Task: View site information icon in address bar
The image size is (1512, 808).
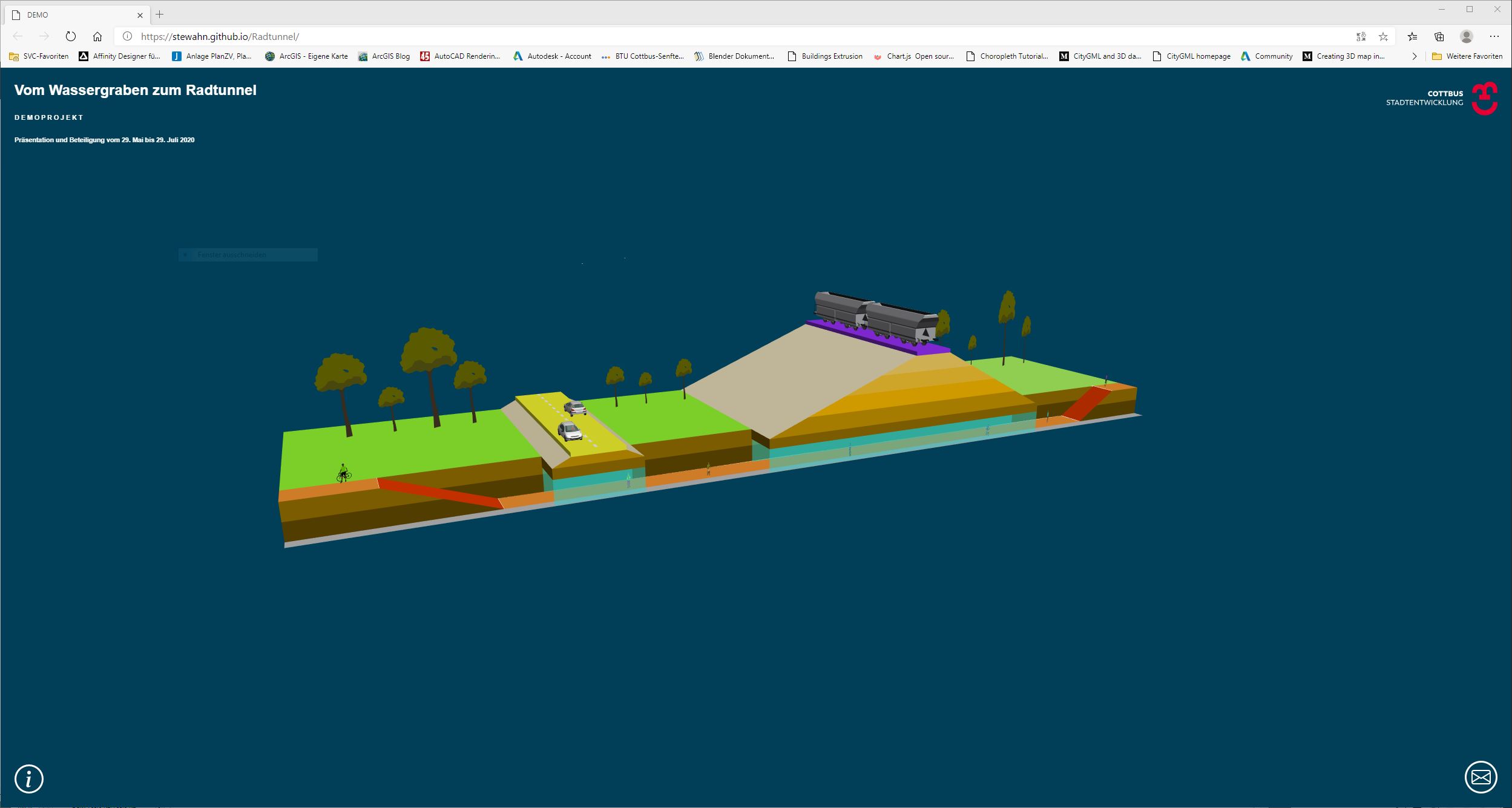Action: 127,36
